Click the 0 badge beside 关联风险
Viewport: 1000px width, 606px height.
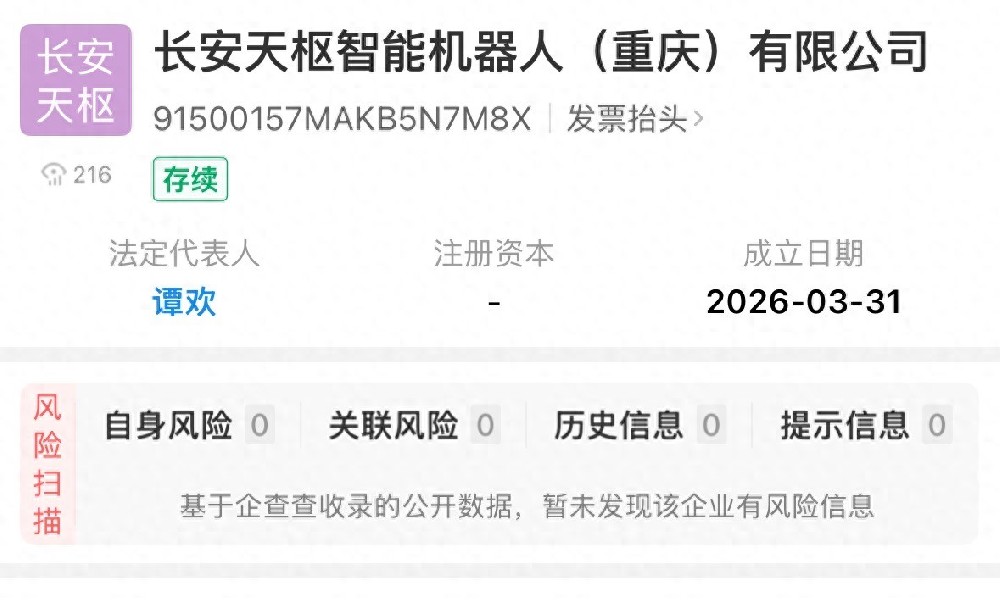[485, 425]
